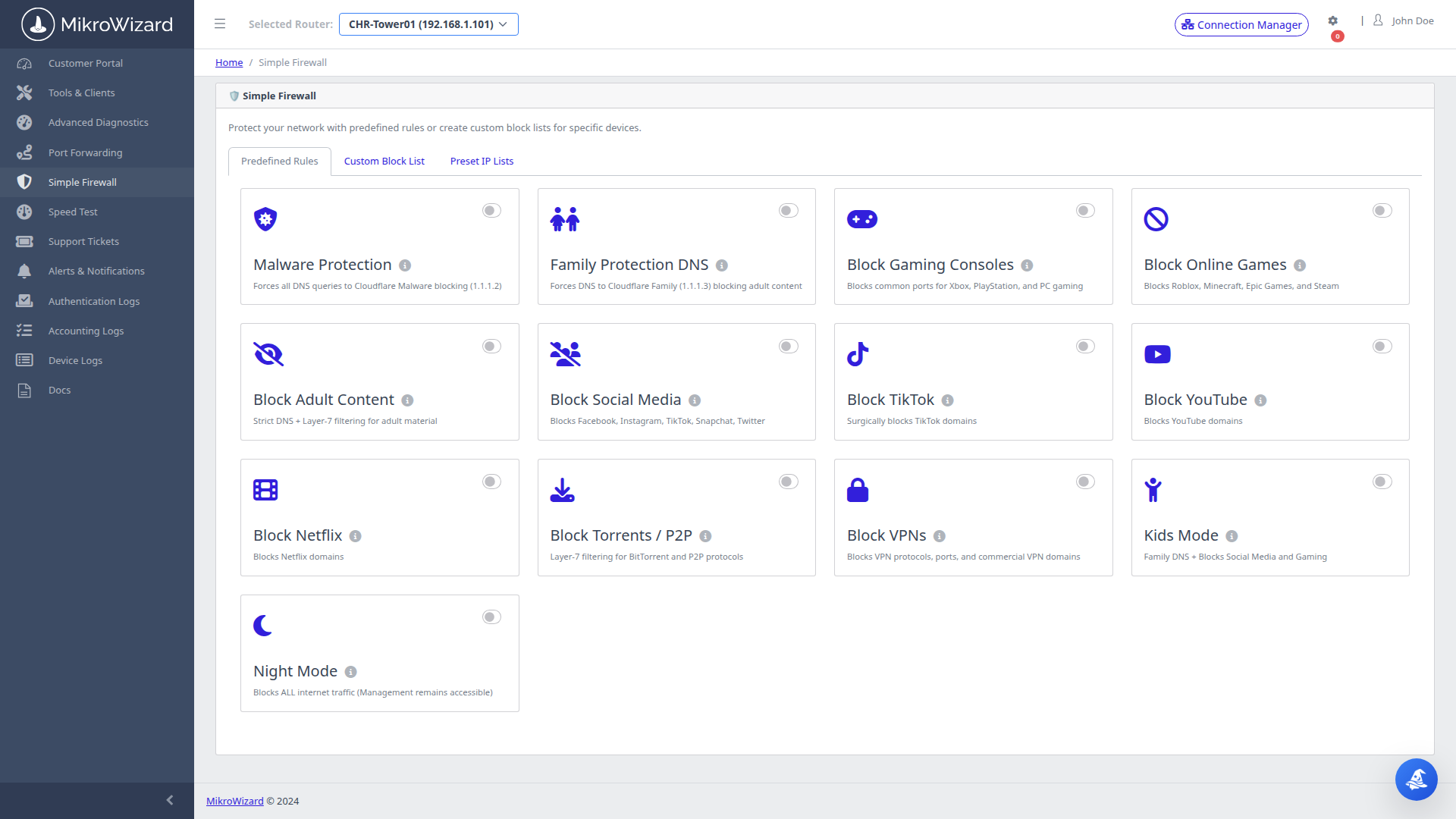This screenshot has height=819, width=1456.
Task: Enable the Block Netflix toggle
Action: (491, 482)
